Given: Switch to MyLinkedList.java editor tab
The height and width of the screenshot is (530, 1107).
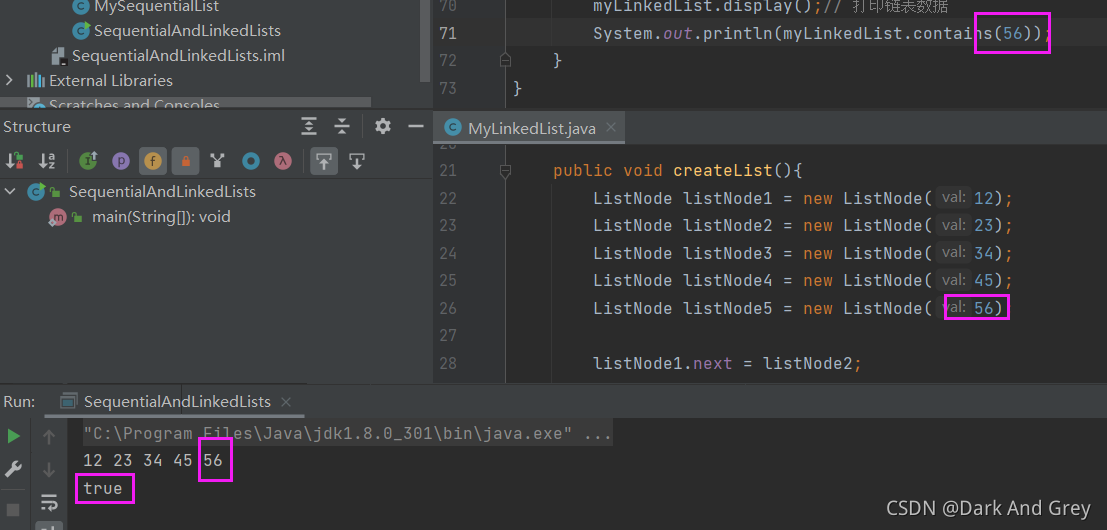Looking at the screenshot, I should [x=532, y=128].
